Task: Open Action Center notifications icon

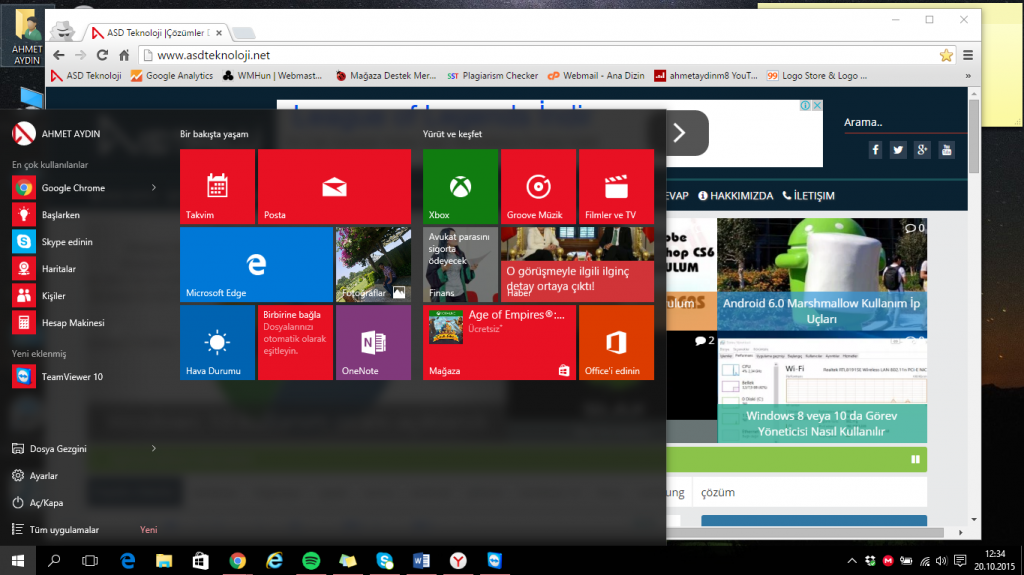Action: pyautogui.click(x=960, y=561)
